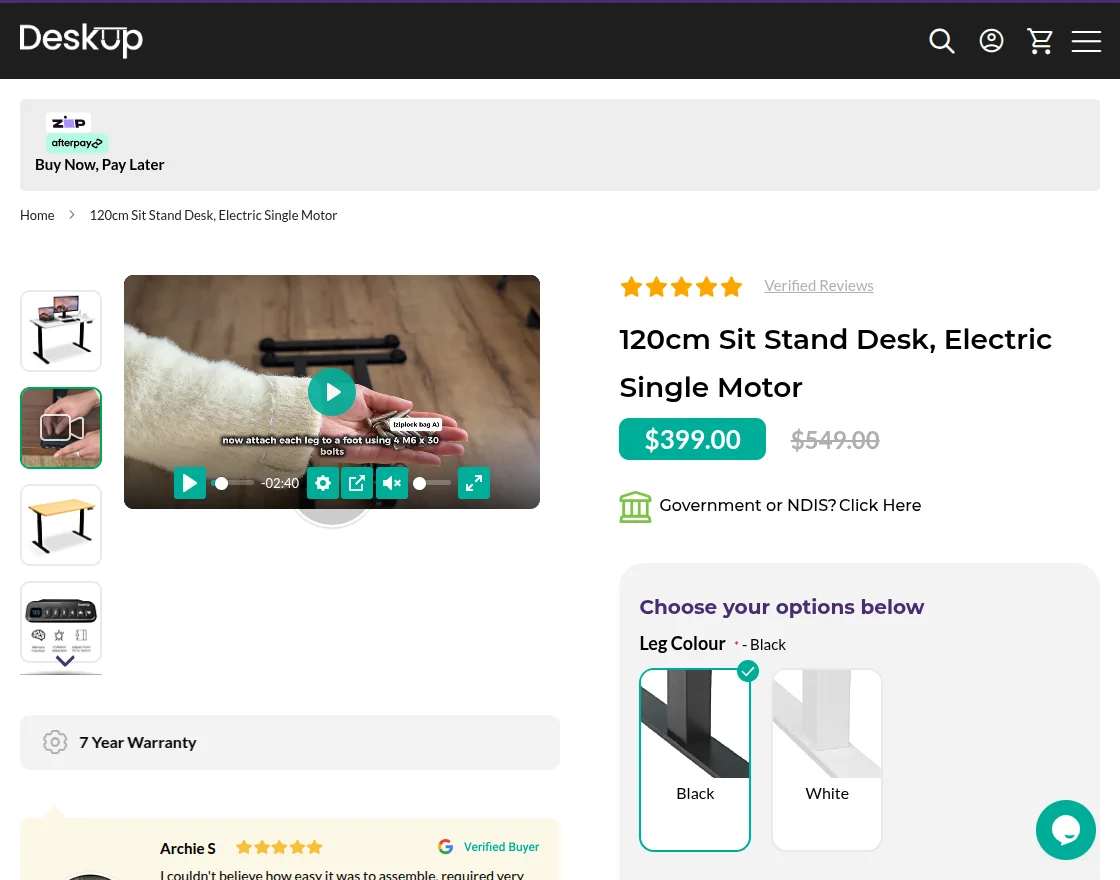The height and width of the screenshot is (880, 1120).
Task: Click the Deskup logo
Action: (x=81, y=40)
